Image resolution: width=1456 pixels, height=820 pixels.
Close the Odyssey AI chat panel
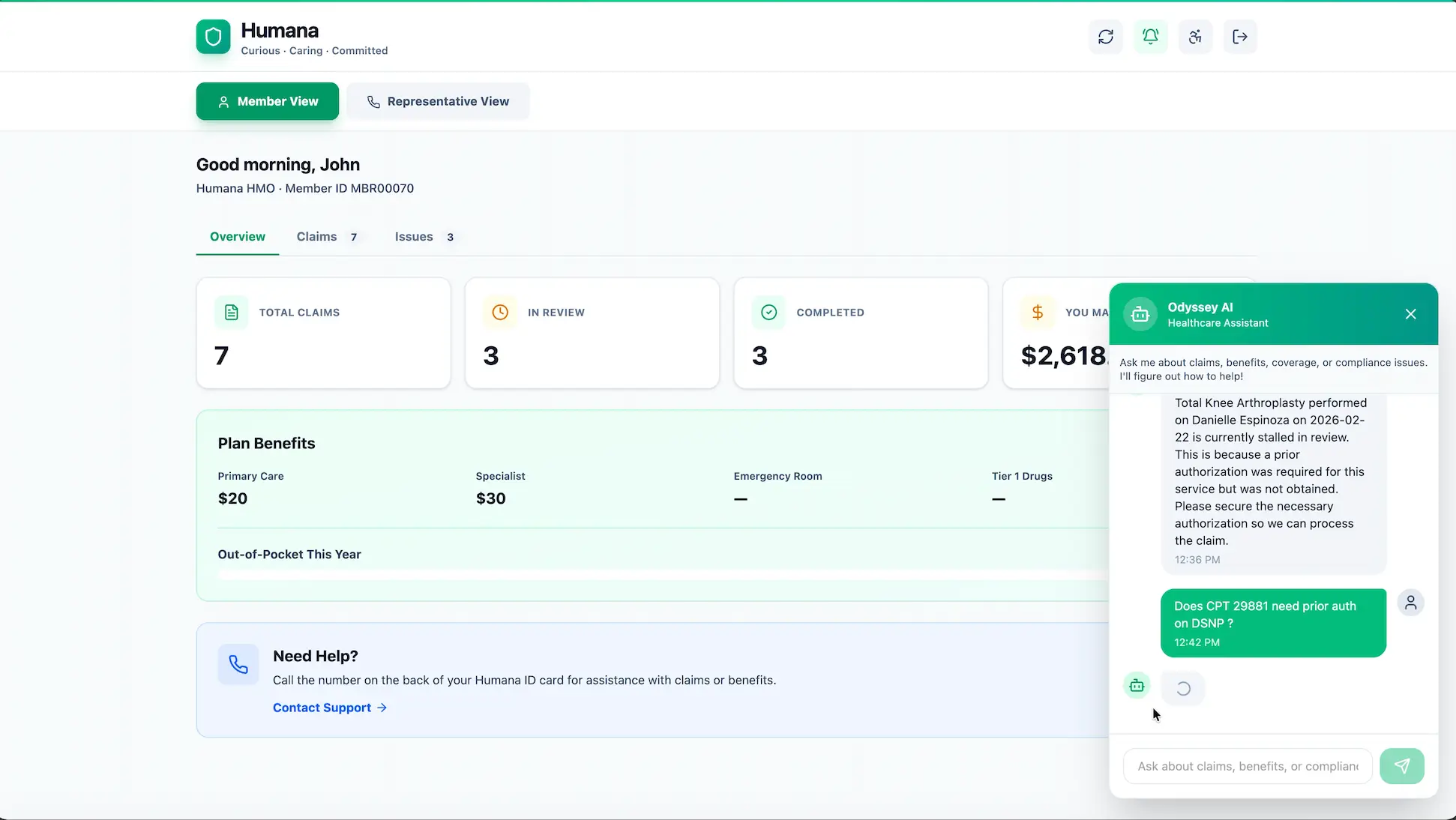coord(1410,314)
